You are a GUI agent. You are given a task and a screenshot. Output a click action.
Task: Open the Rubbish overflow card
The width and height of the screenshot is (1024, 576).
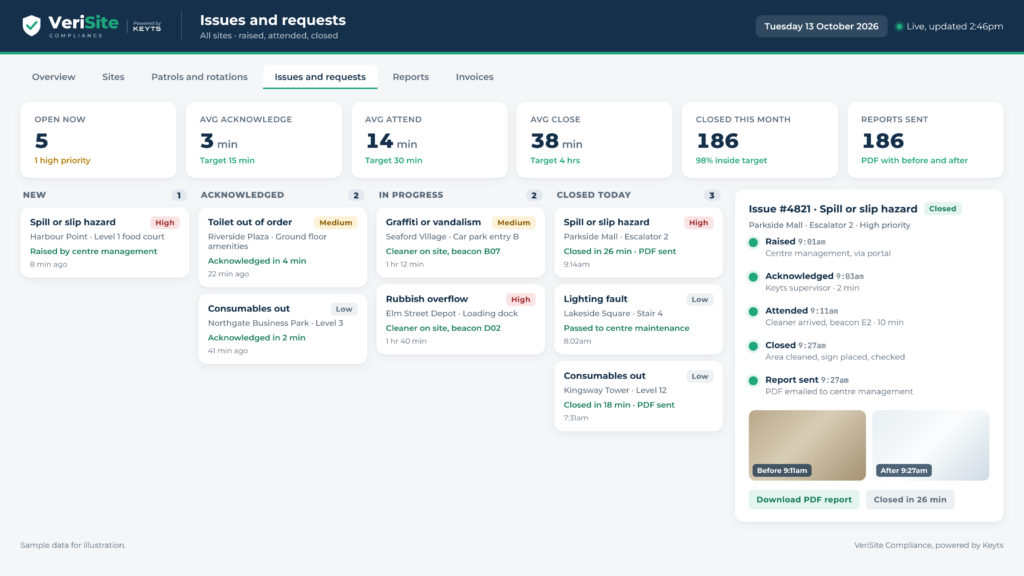[460, 319]
